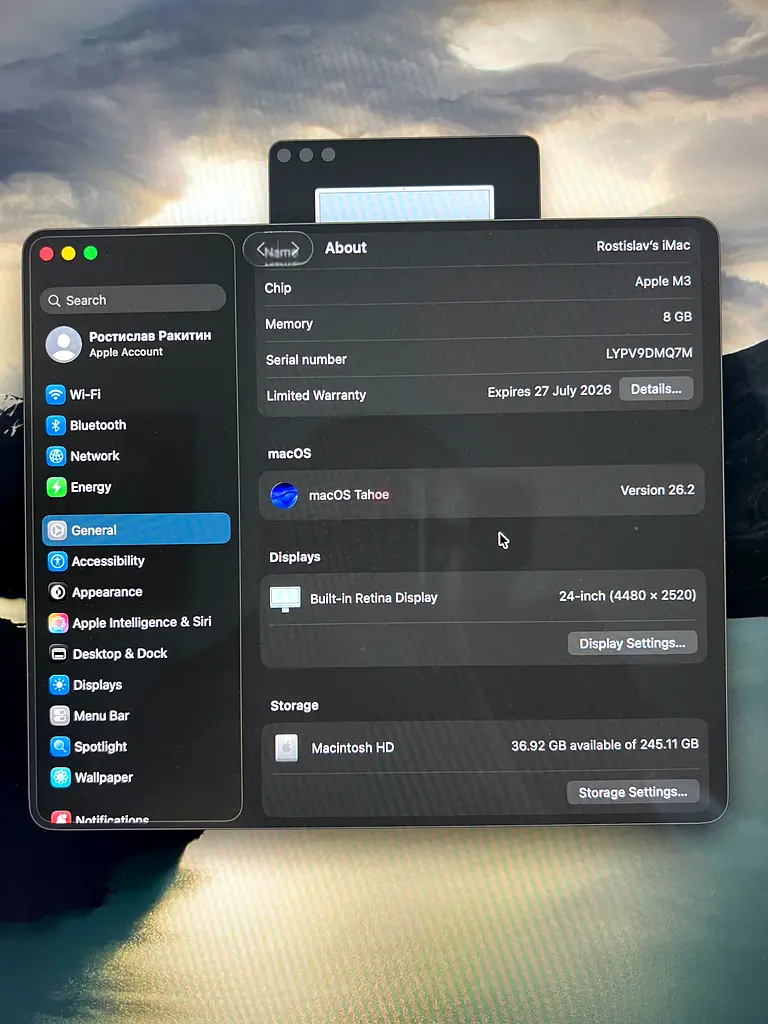This screenshot has height=1024, width=768.
Task: Select the General gear icon
Action: (57, 530)
